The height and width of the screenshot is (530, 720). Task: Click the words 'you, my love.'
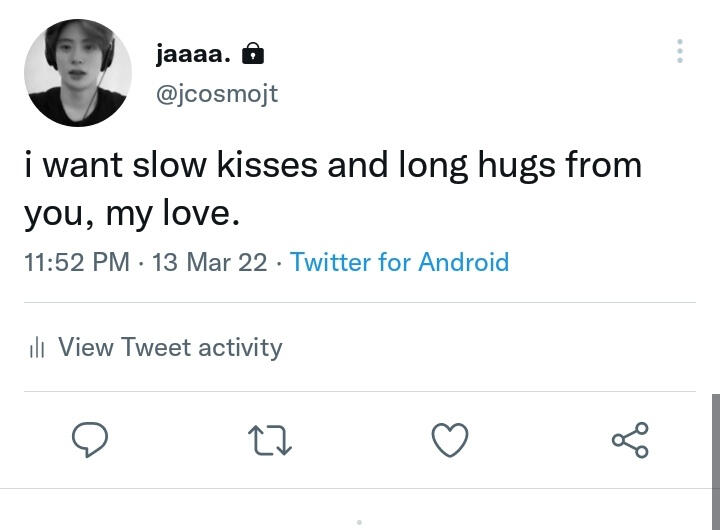point(133,212)
